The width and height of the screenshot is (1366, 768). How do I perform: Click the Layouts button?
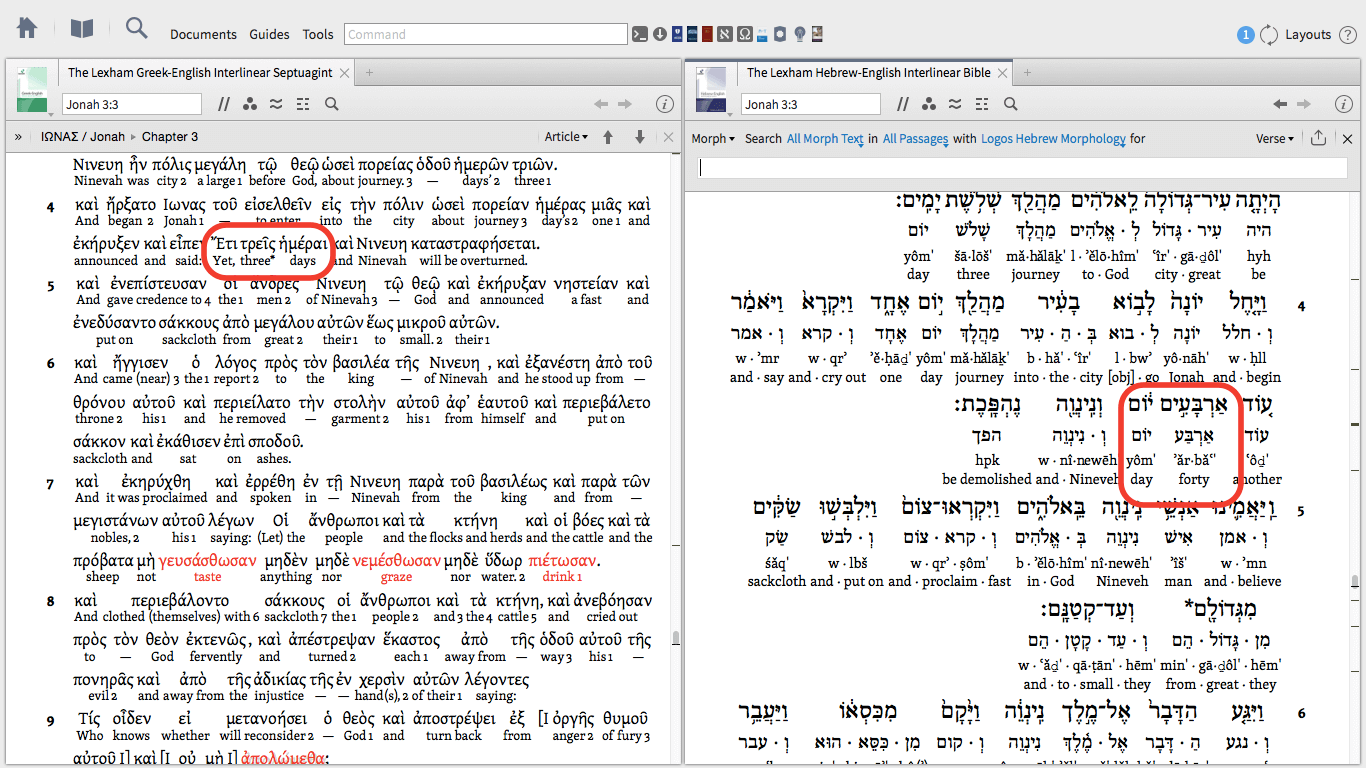[1308, 35]
